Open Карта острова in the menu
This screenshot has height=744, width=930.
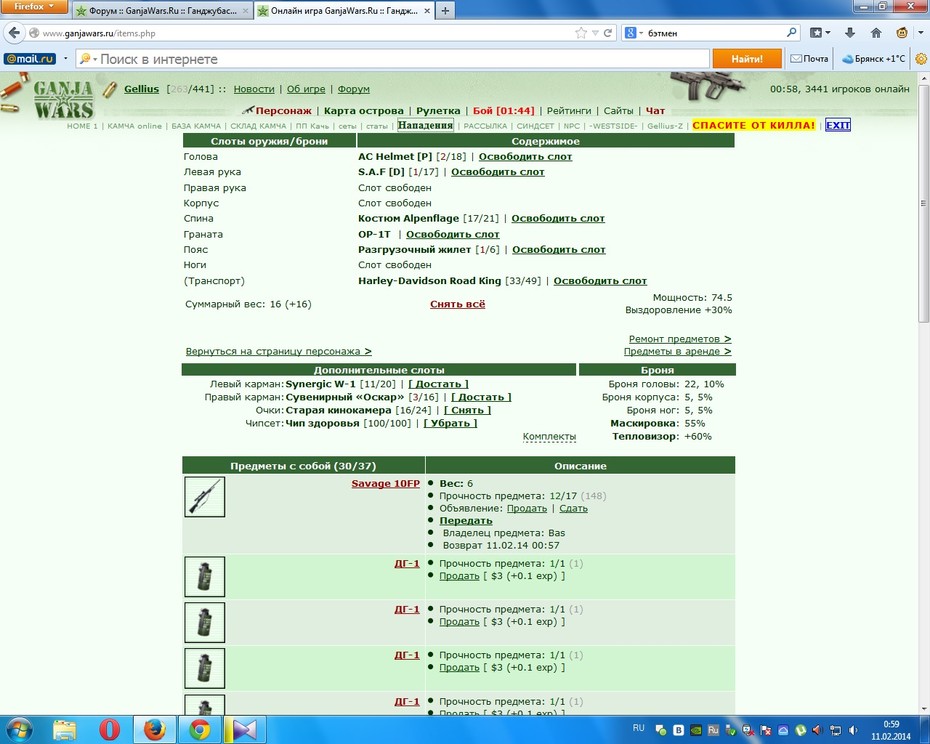point(364,110)
